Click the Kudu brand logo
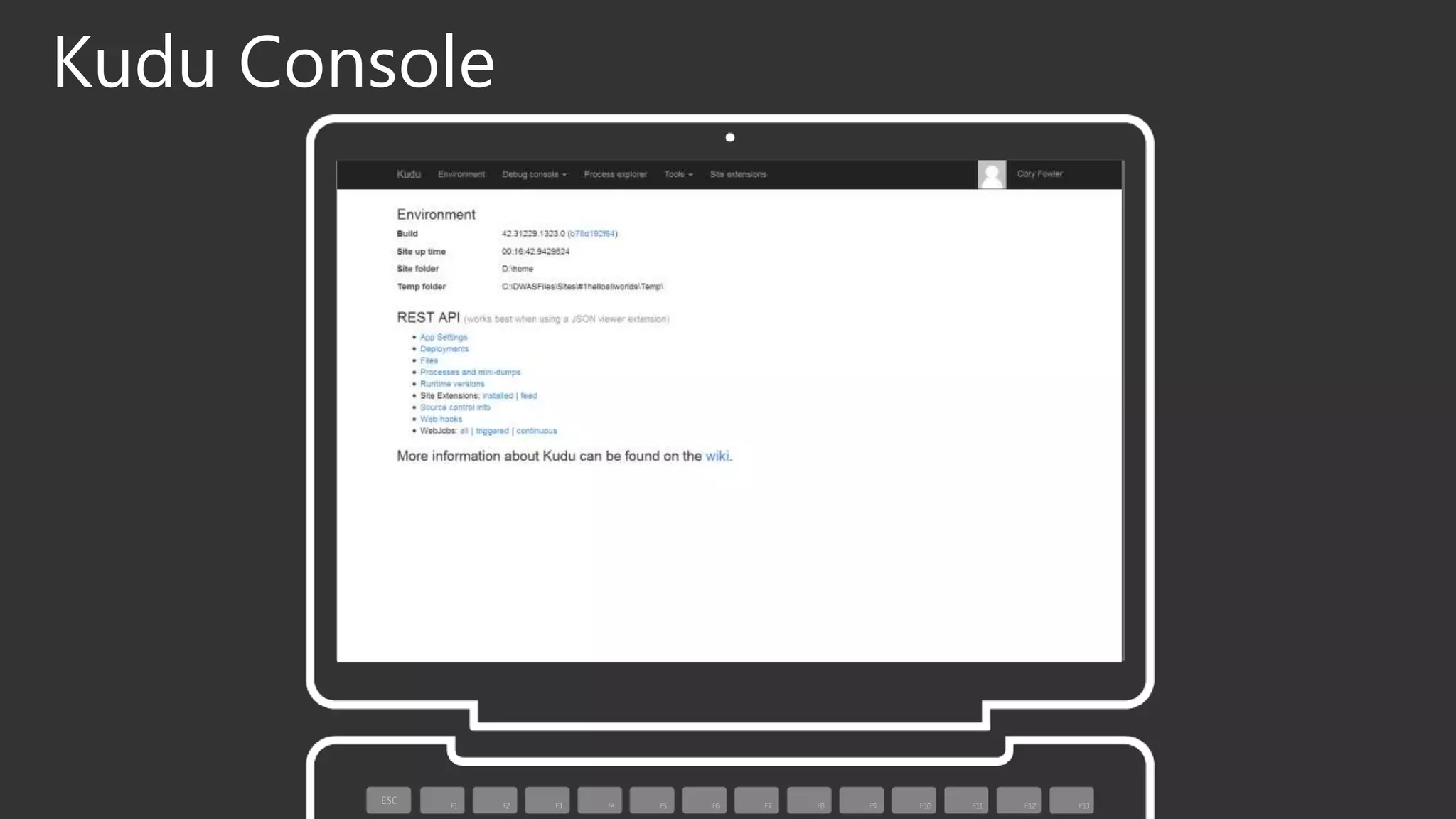The height and width of the screenshot is (819, 1456). tap(408, 174)
